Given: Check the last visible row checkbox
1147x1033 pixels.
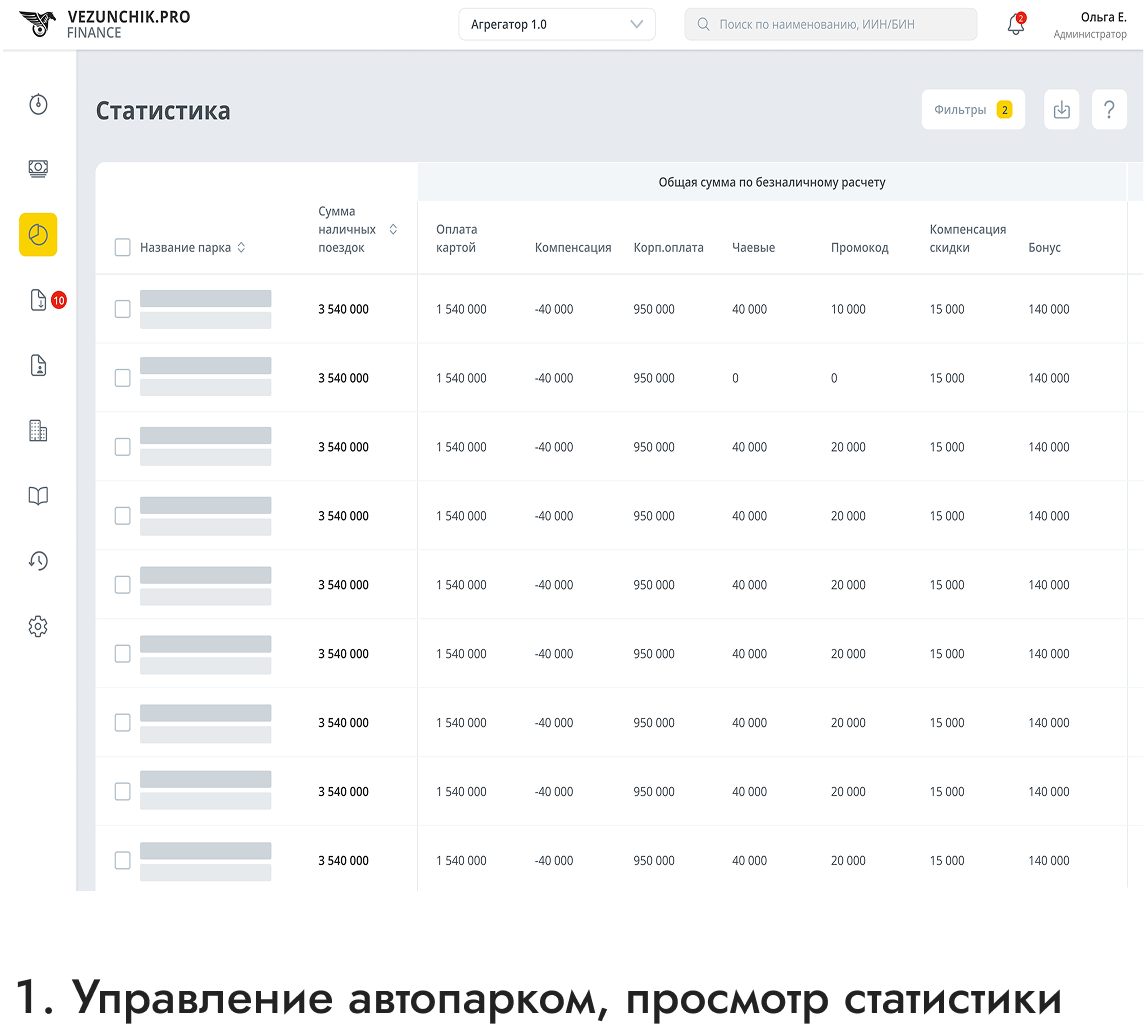Looking at the screenshot, I should coord(122,860).
